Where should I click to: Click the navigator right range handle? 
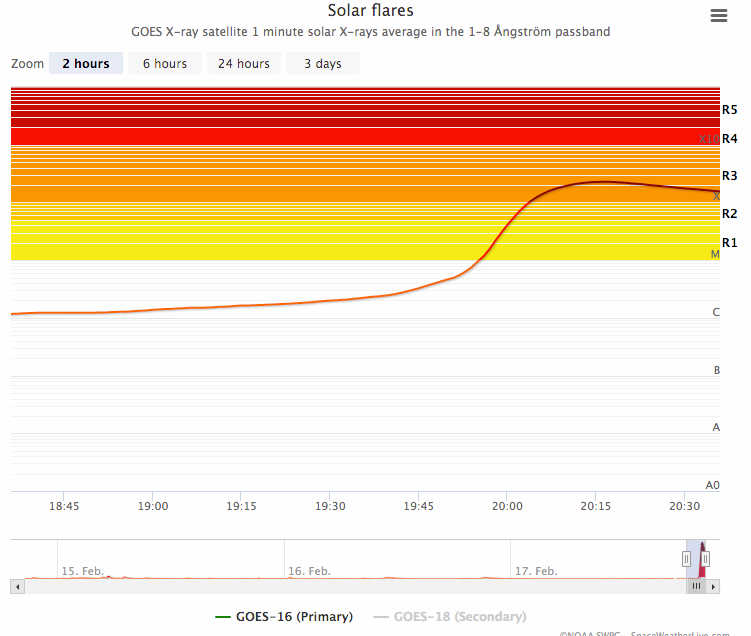click(x=705, y=559)
